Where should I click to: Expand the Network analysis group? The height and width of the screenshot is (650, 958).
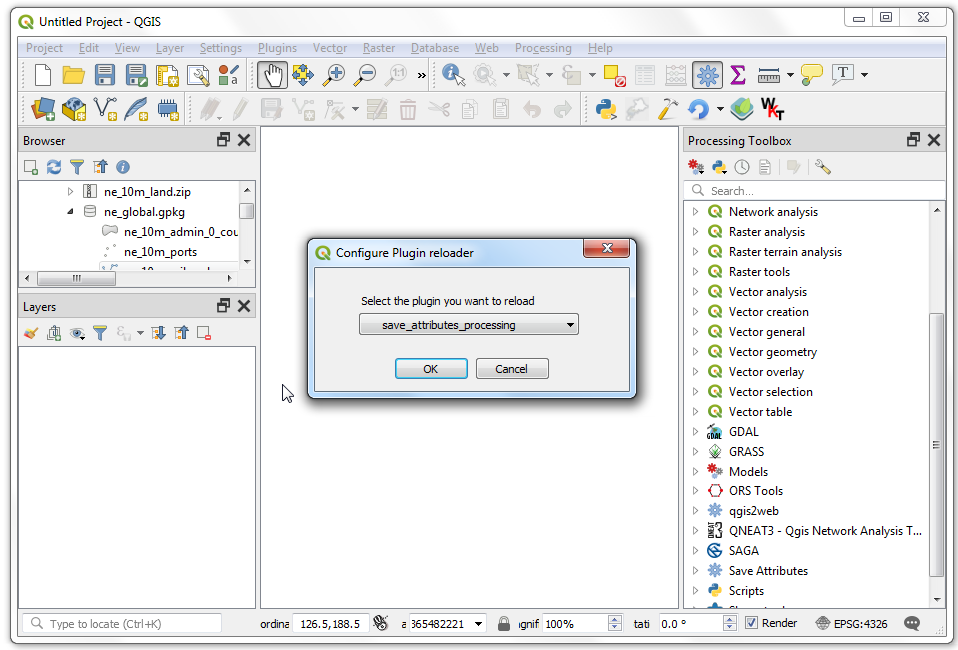tap(695, 211)
